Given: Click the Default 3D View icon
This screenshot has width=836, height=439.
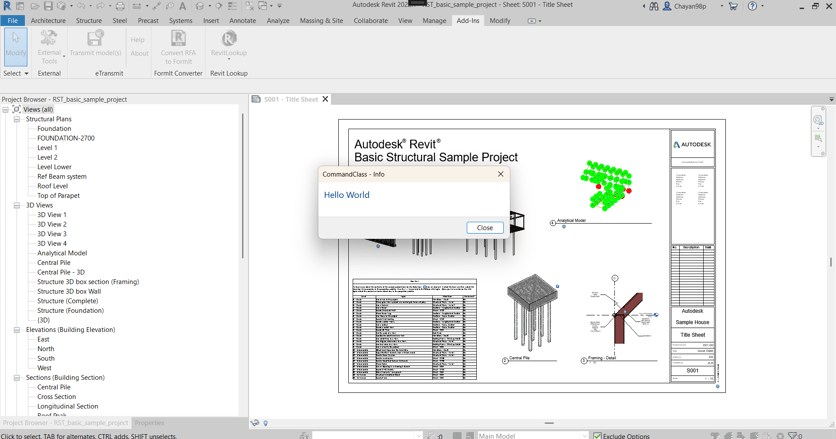Looking at the screenshot, I should pos(199,6).
